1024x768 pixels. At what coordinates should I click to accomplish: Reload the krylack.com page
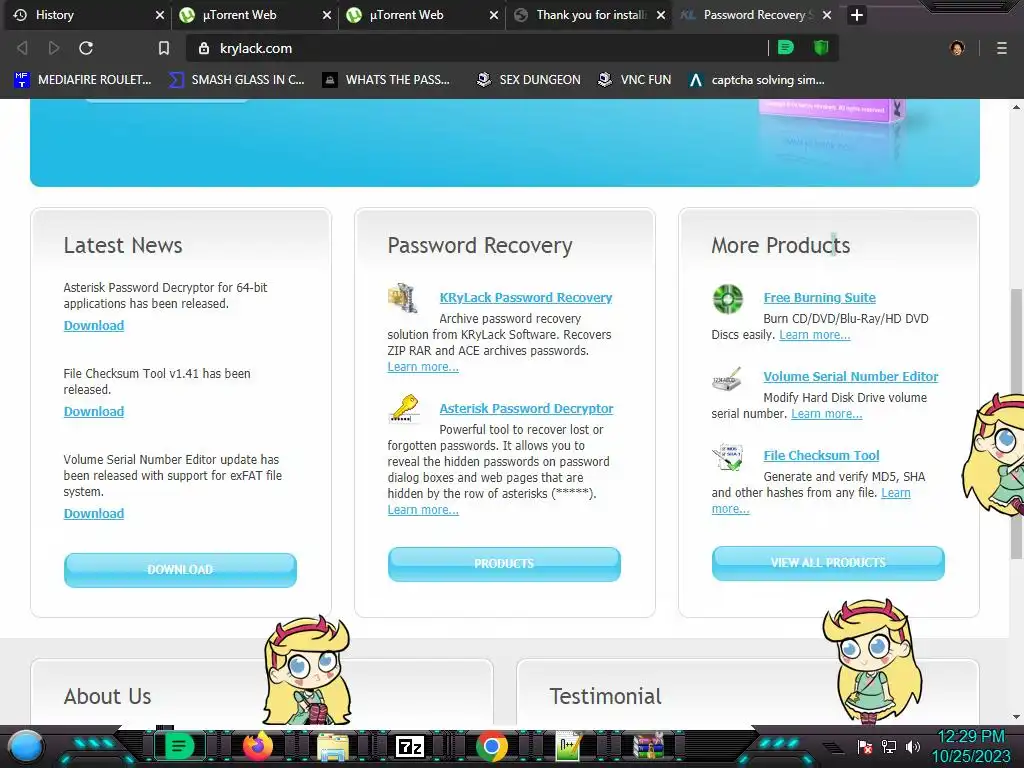tap(86, 48)
